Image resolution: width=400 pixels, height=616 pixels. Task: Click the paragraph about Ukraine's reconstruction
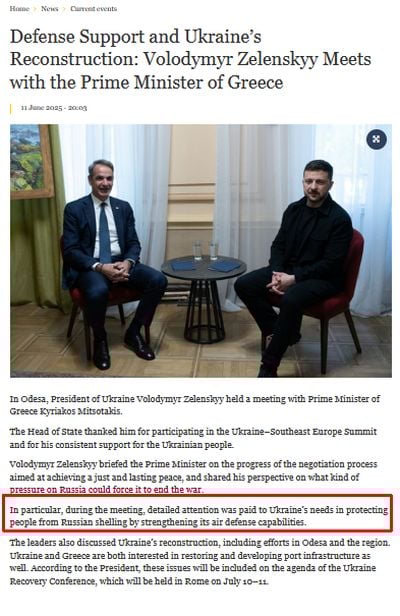tap(200, 562)
